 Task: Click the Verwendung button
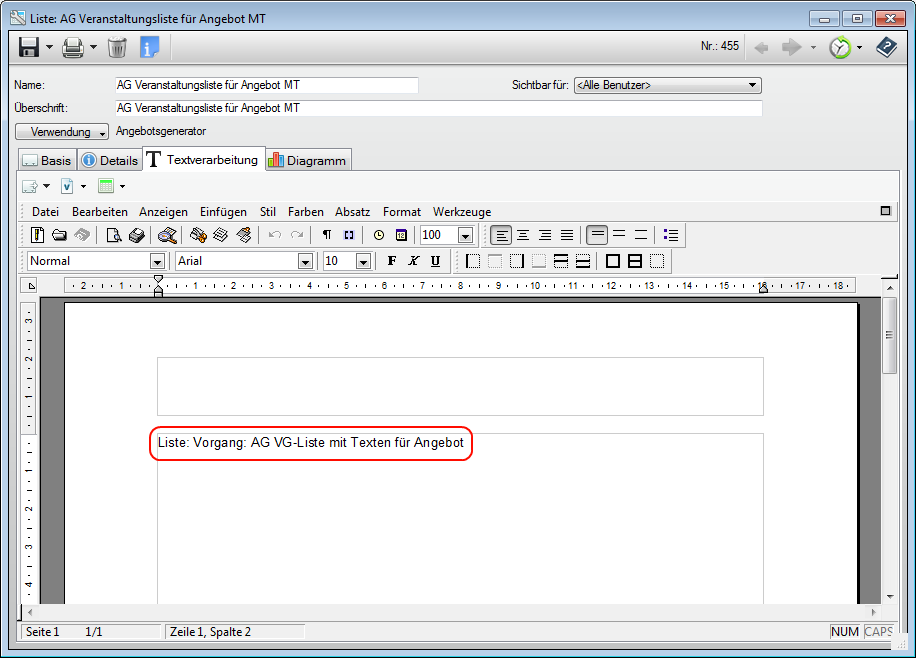62,132
